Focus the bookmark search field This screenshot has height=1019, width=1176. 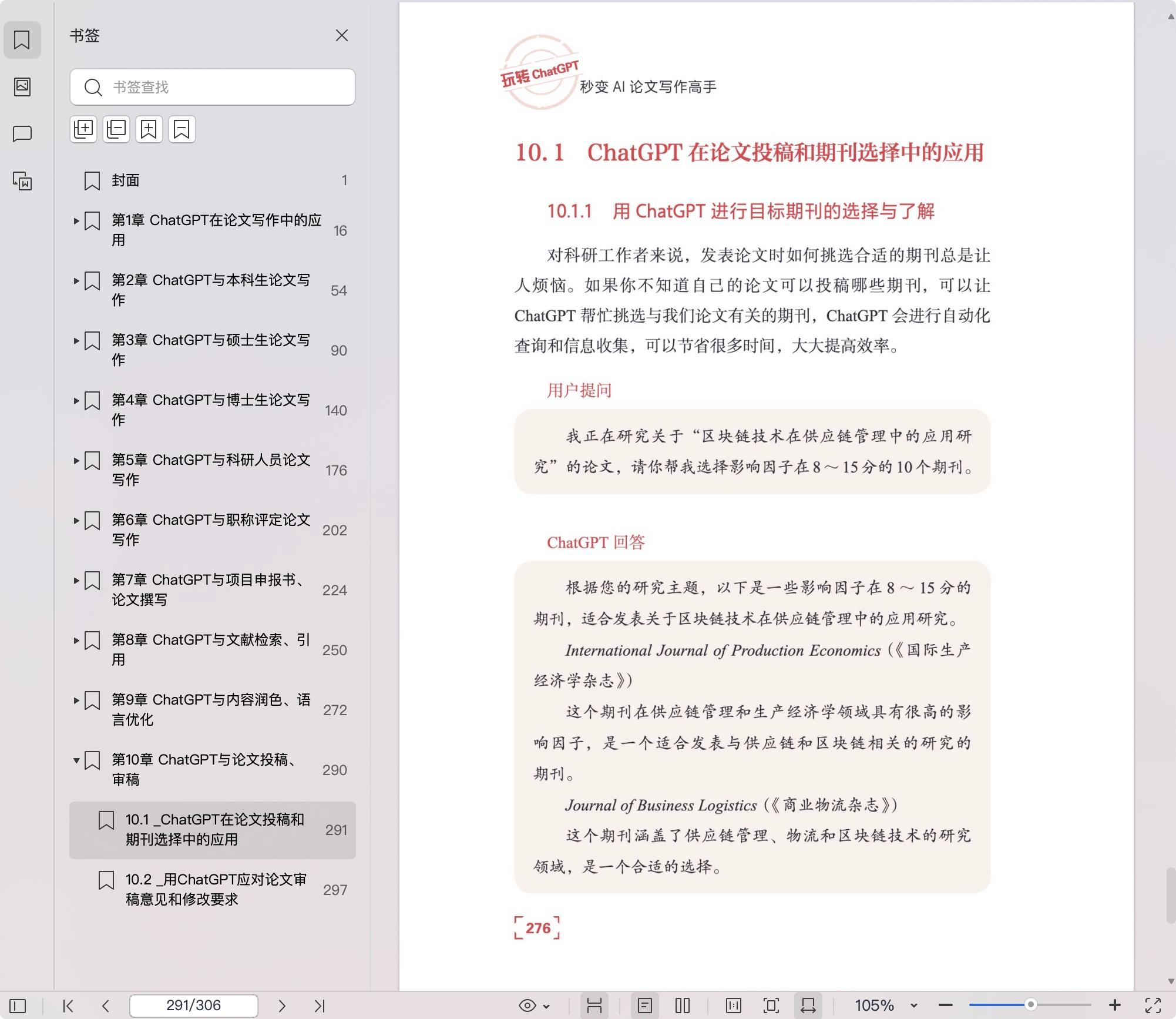(213, 87)
